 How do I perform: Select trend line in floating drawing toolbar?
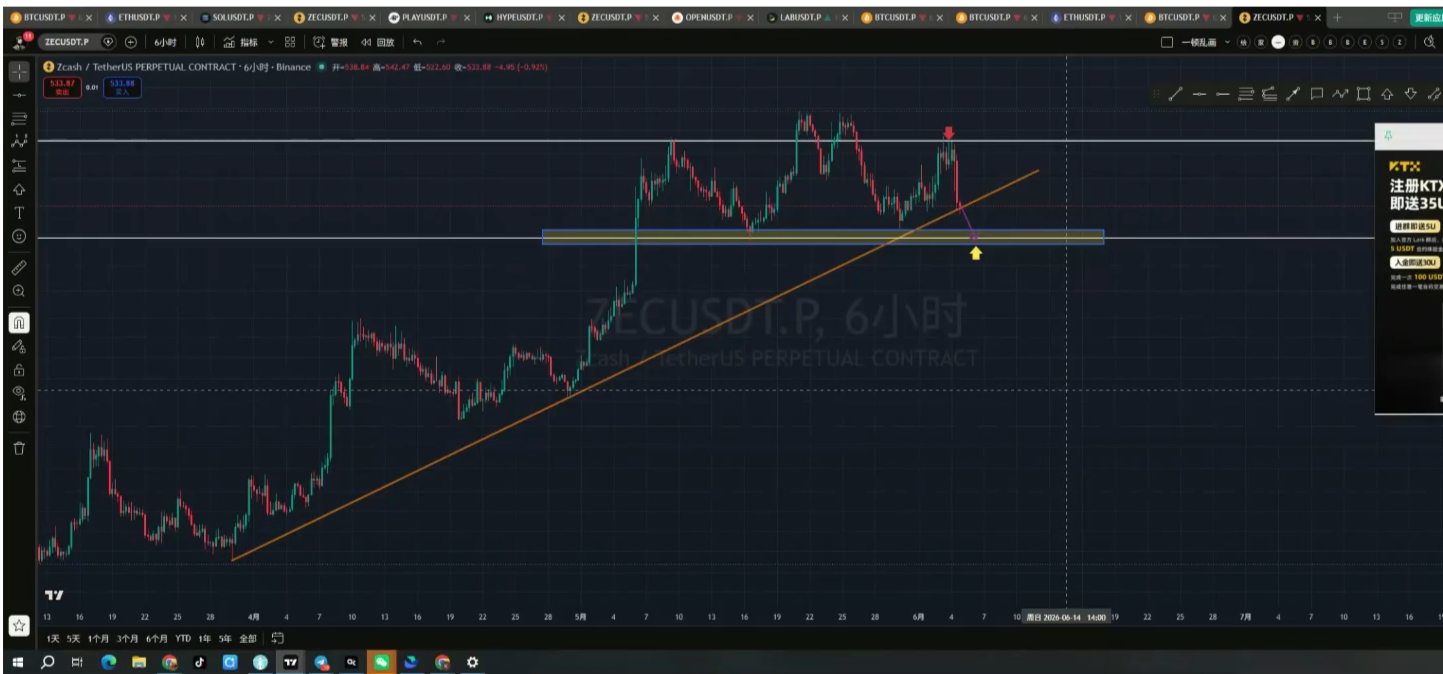1175,94
